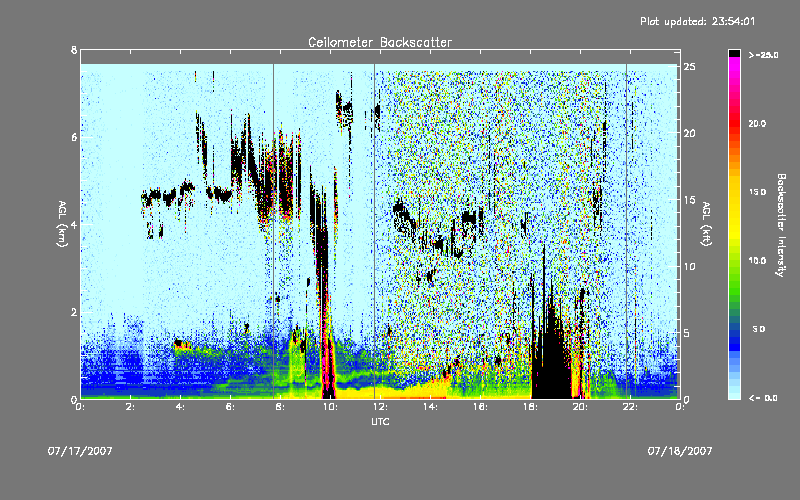Click the "4:" hour tick on UTC axis
This screenshot has height=500, width=800.
pyautogui.click(x=181, y=407)
